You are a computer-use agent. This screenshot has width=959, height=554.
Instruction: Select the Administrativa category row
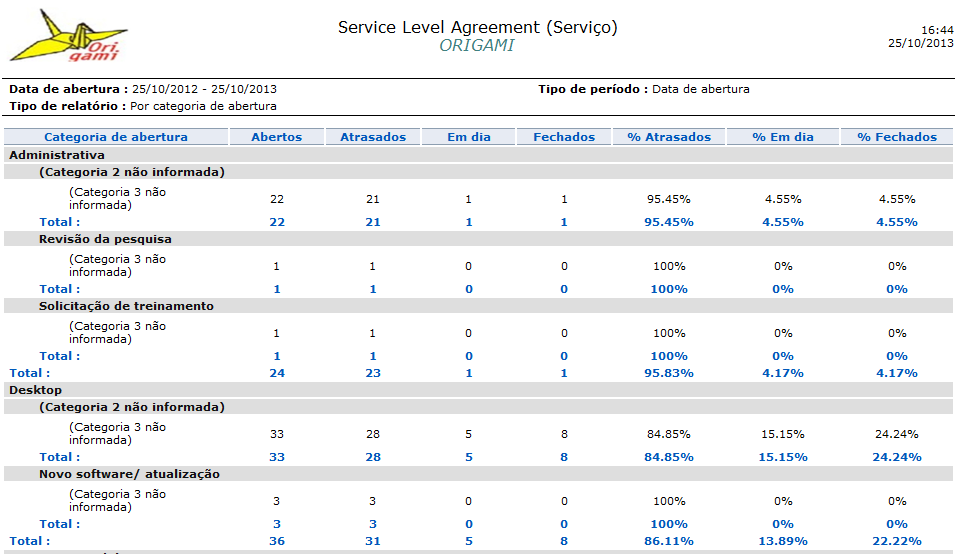(57, 155)
